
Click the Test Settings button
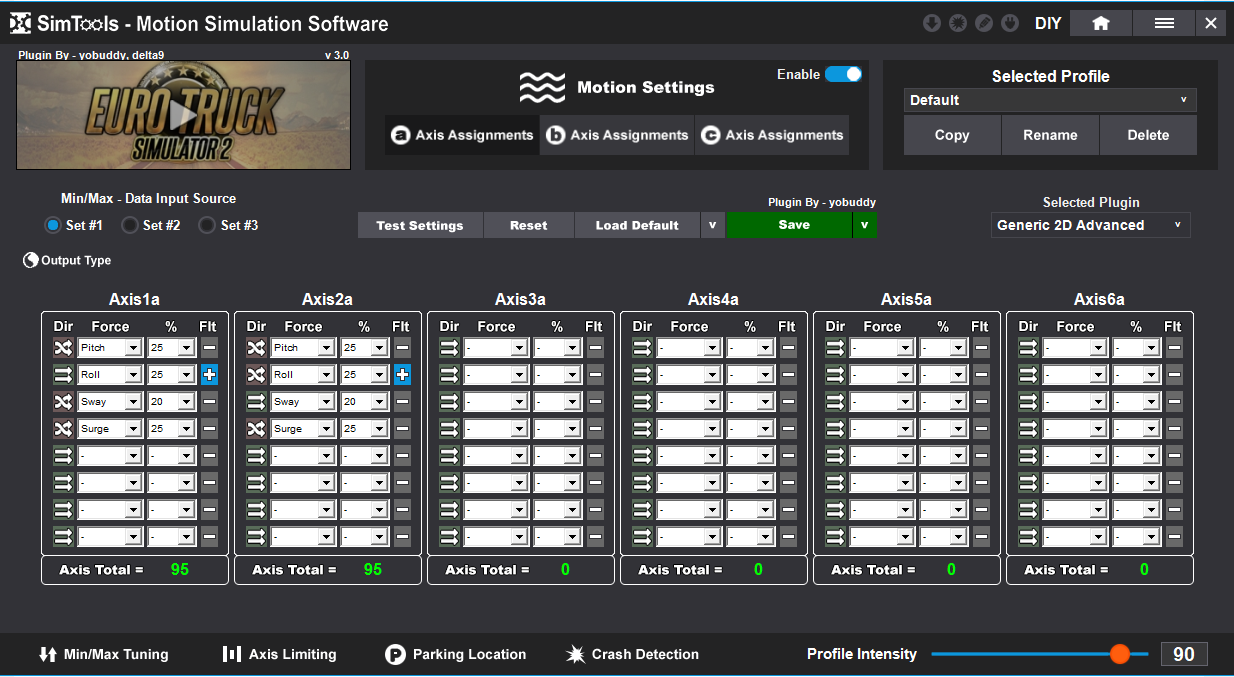coord(420,225)
